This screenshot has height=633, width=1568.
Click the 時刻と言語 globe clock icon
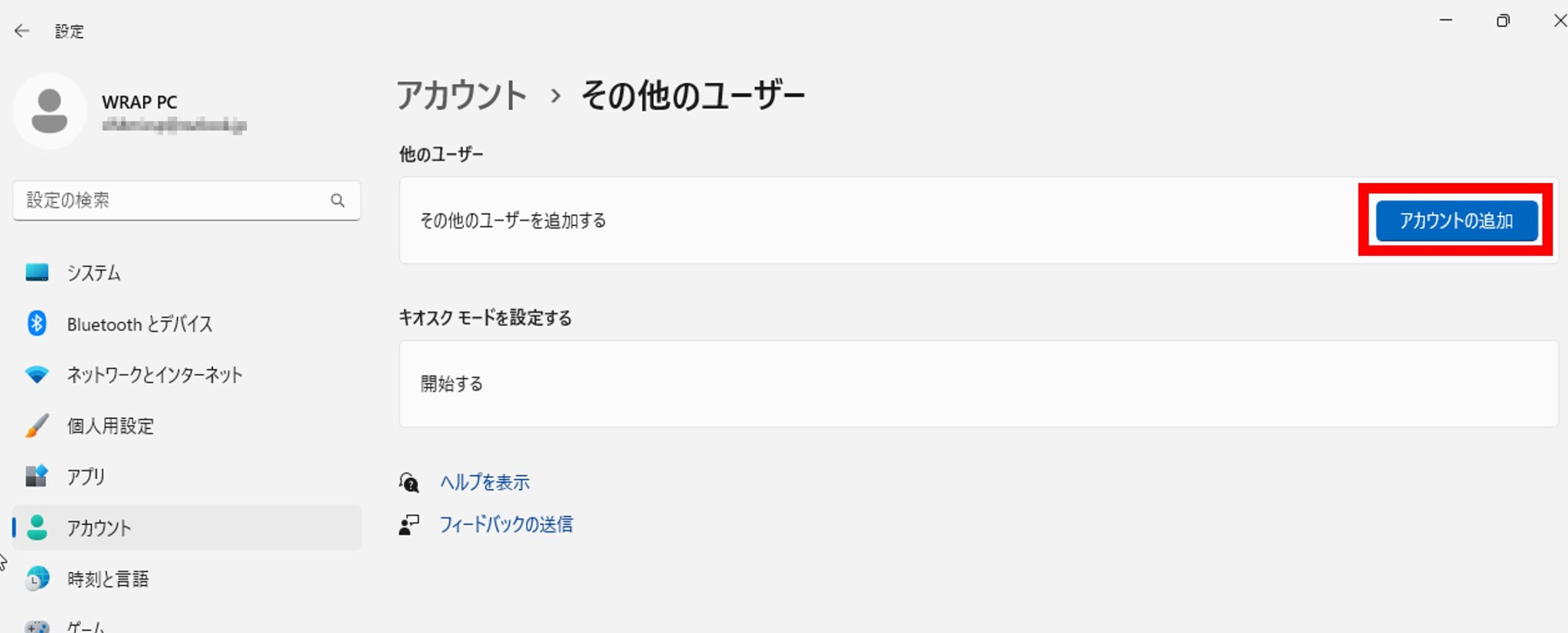(37, 578)
